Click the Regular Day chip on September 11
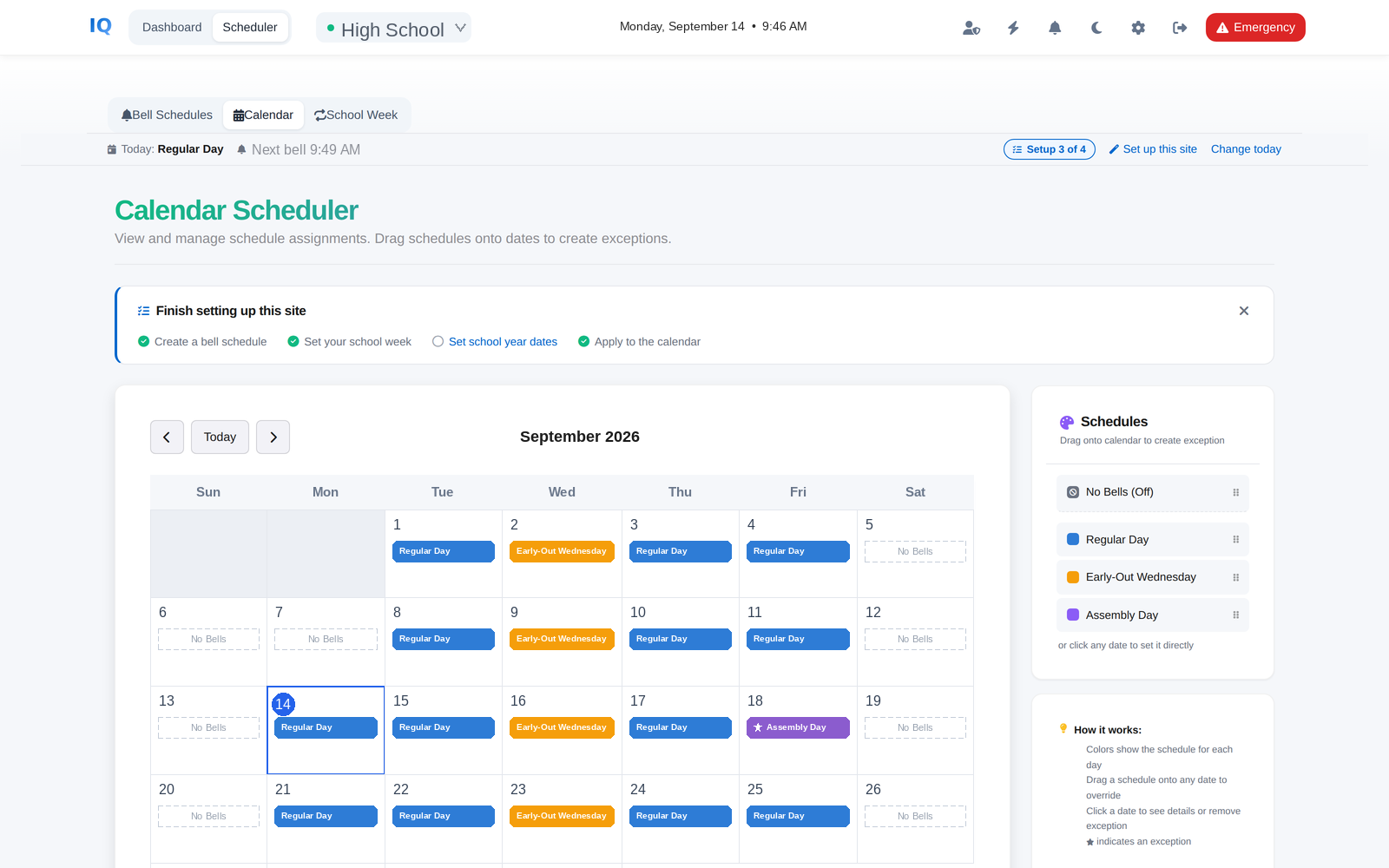The height and width of the screenshot is (868, 1389). click(798, 639)
